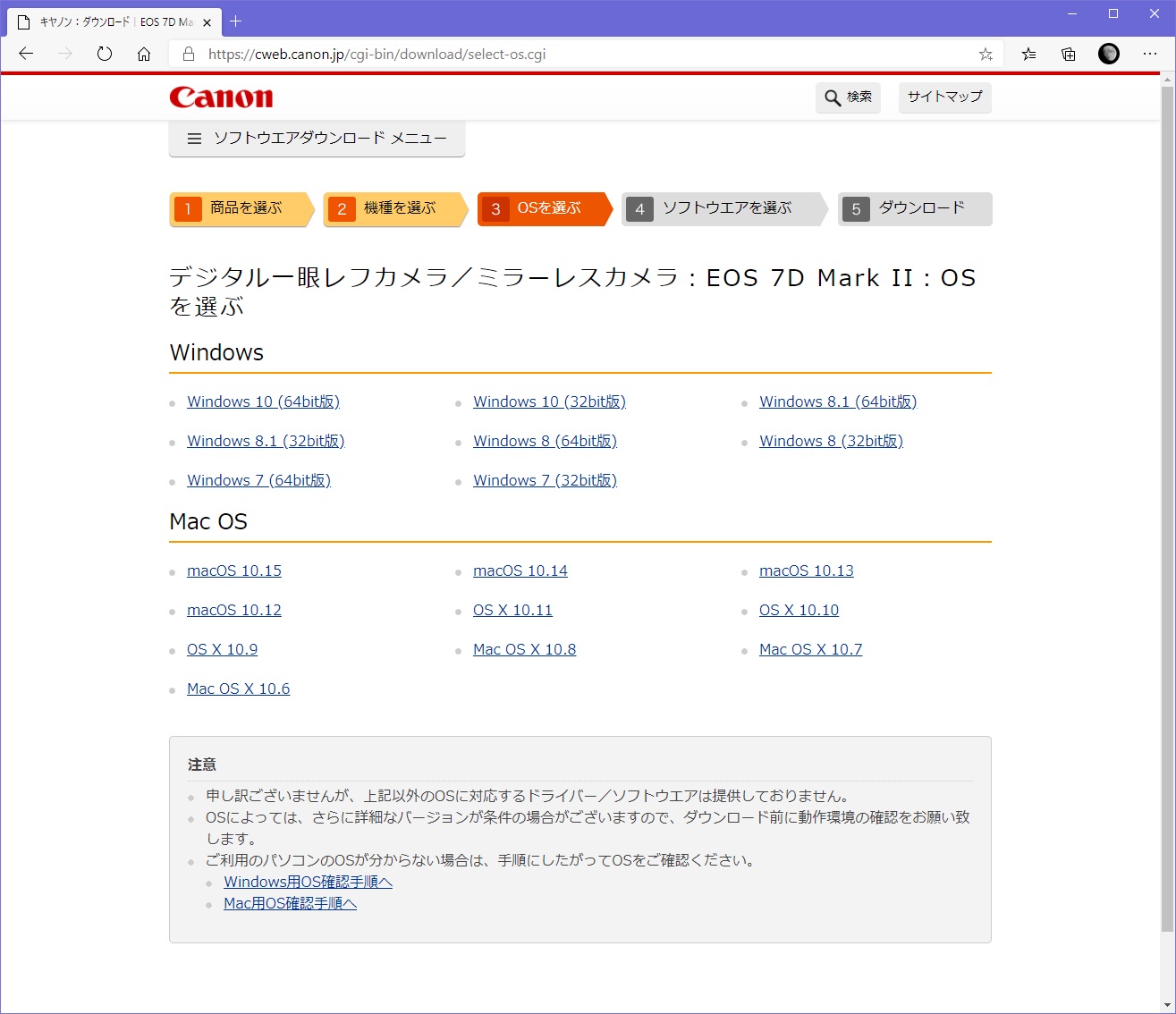Select Windows 8.1 (32bit版)
Image resolution: width=1176 pixels, height=1014 pixels.
(x=266, y=441)
